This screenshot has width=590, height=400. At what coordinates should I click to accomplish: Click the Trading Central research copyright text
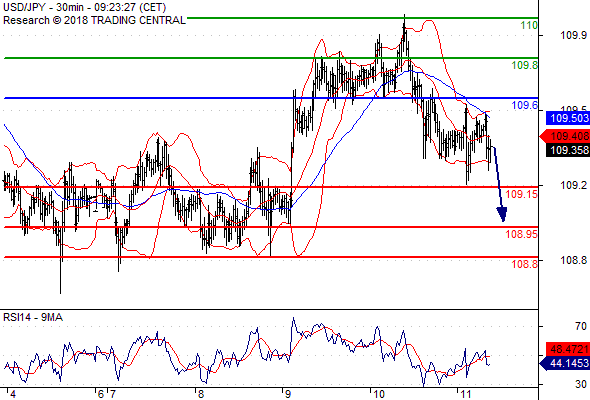[x=94, y=20]
